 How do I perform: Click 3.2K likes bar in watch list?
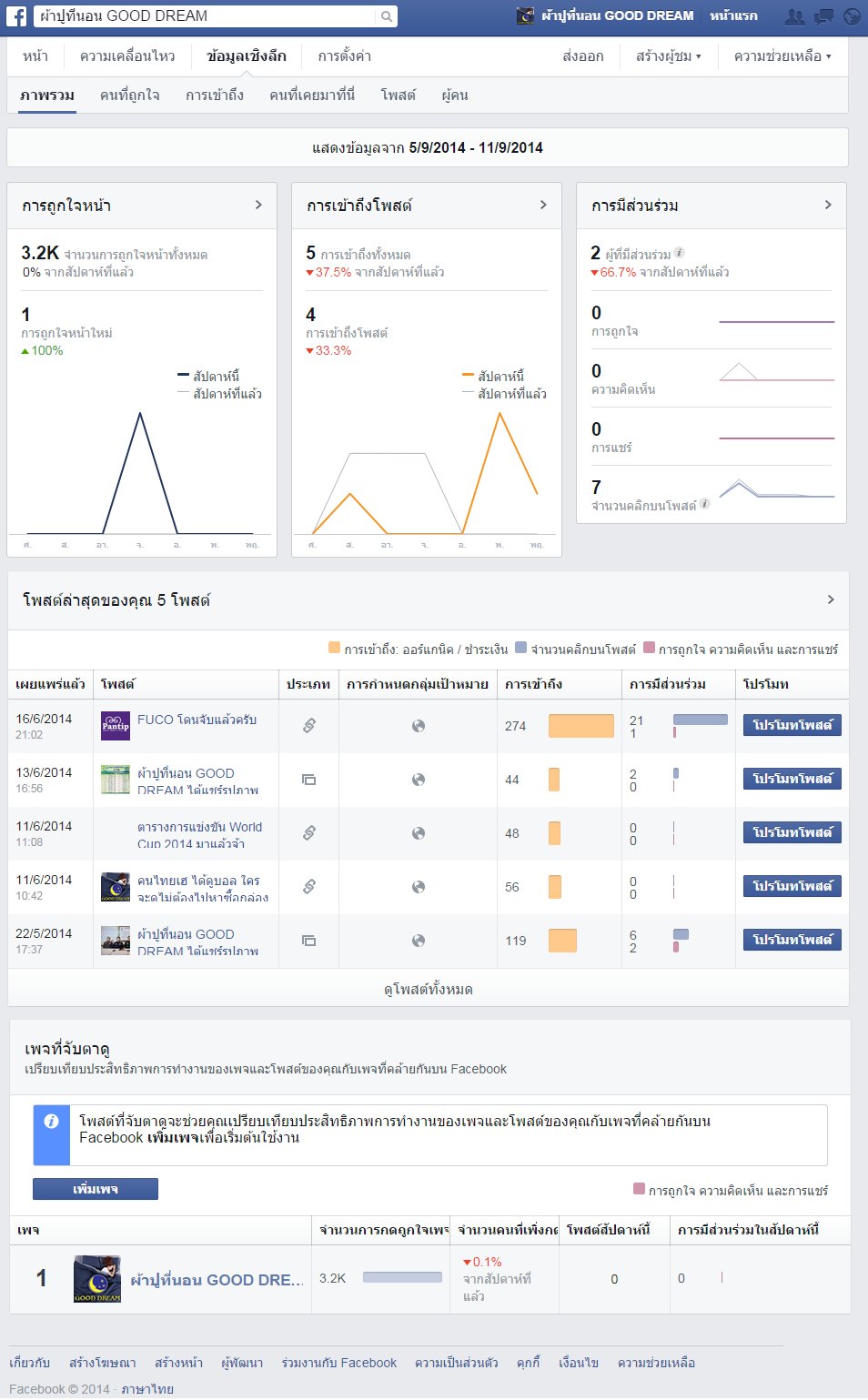[402, 1277]
